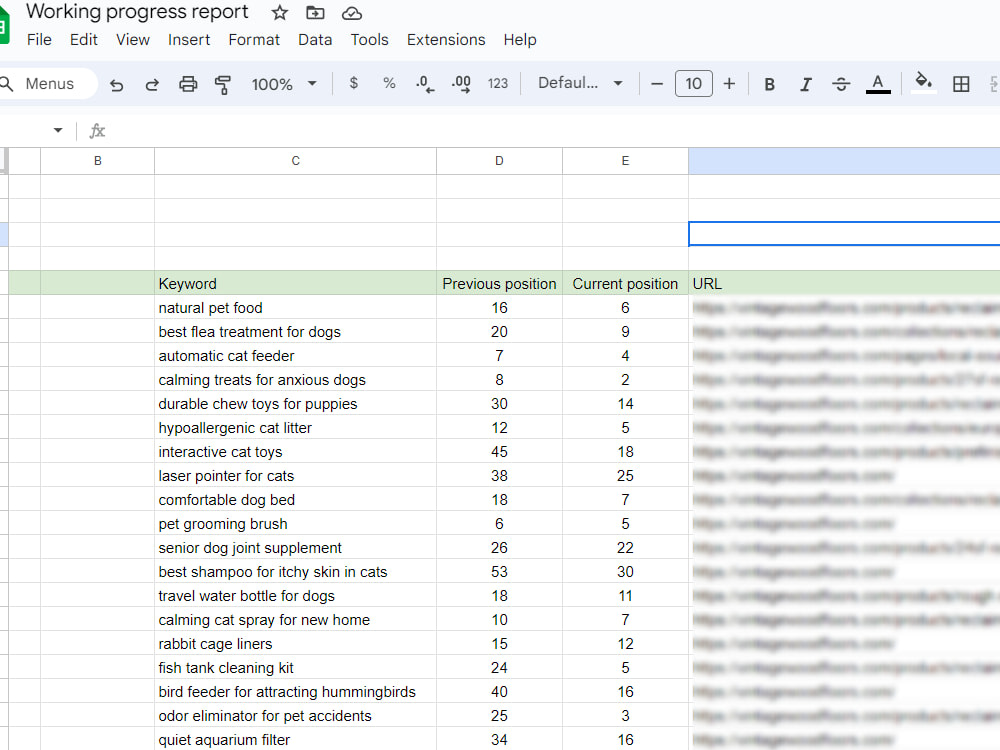The height and width of the screenshot is (750, 1000).
Task: Open the Edit menu
Action: 84,40
